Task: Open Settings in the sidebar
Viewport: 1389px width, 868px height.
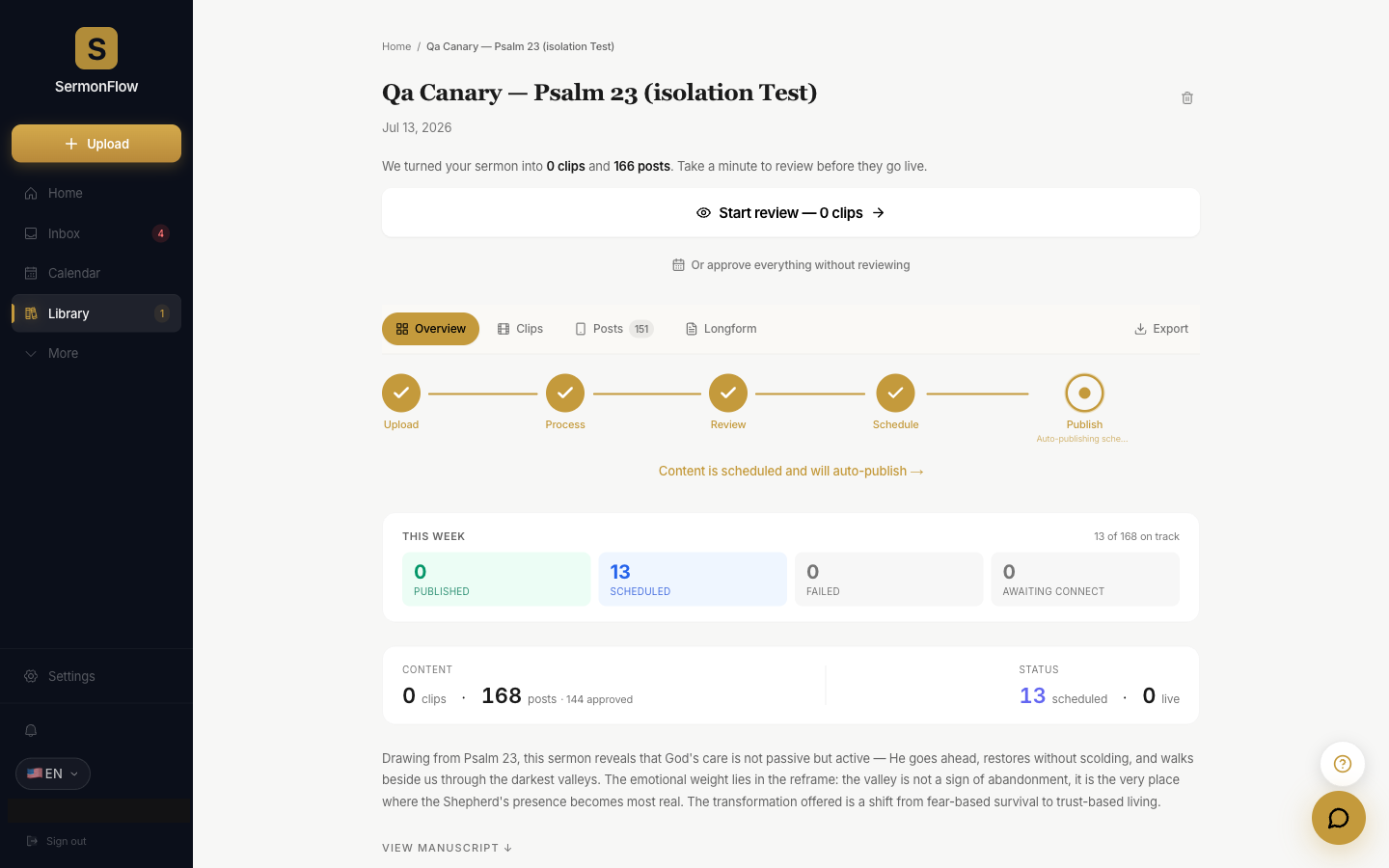Action: point(96,676)
